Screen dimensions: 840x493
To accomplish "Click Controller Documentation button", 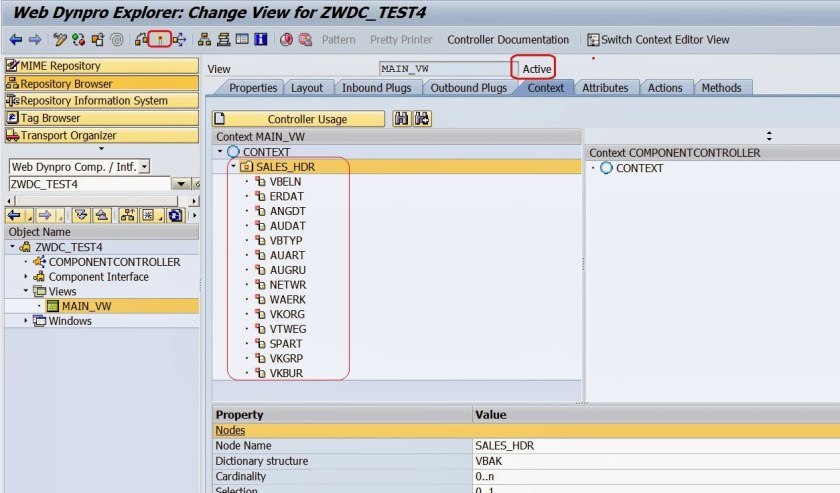I will point(508,40).
